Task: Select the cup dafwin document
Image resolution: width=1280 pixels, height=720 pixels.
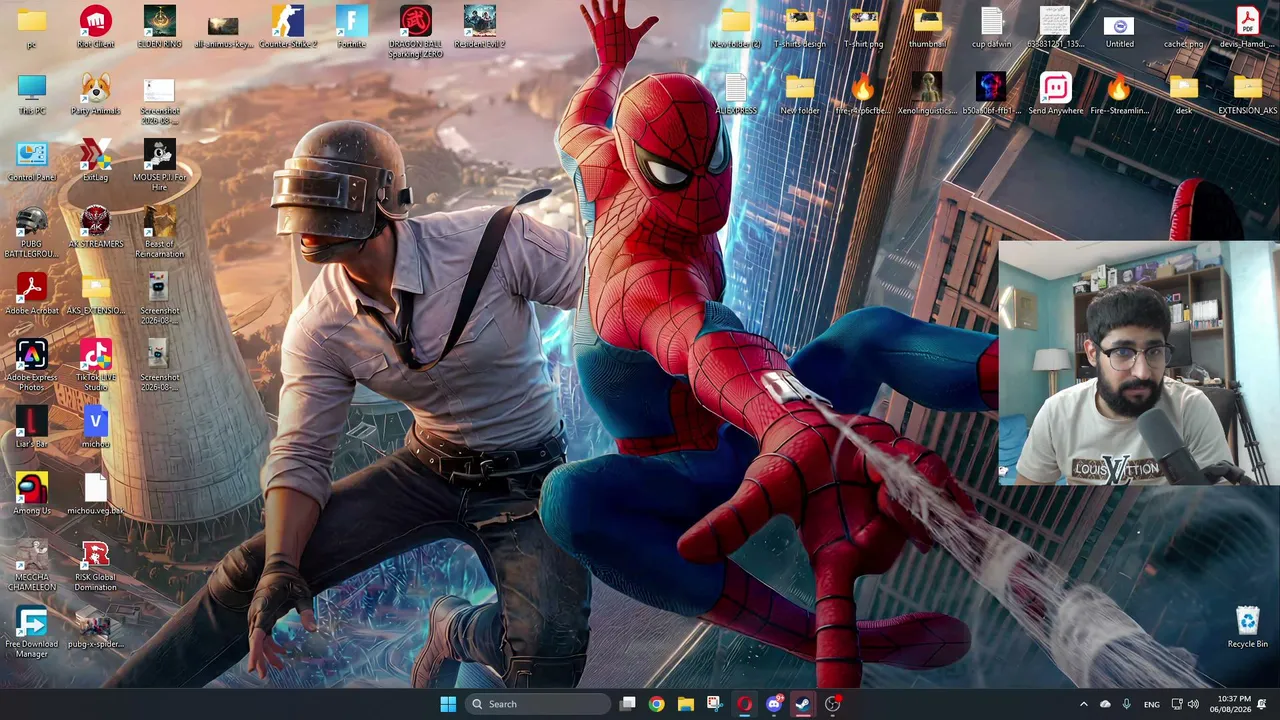Action: coord(991,27)
